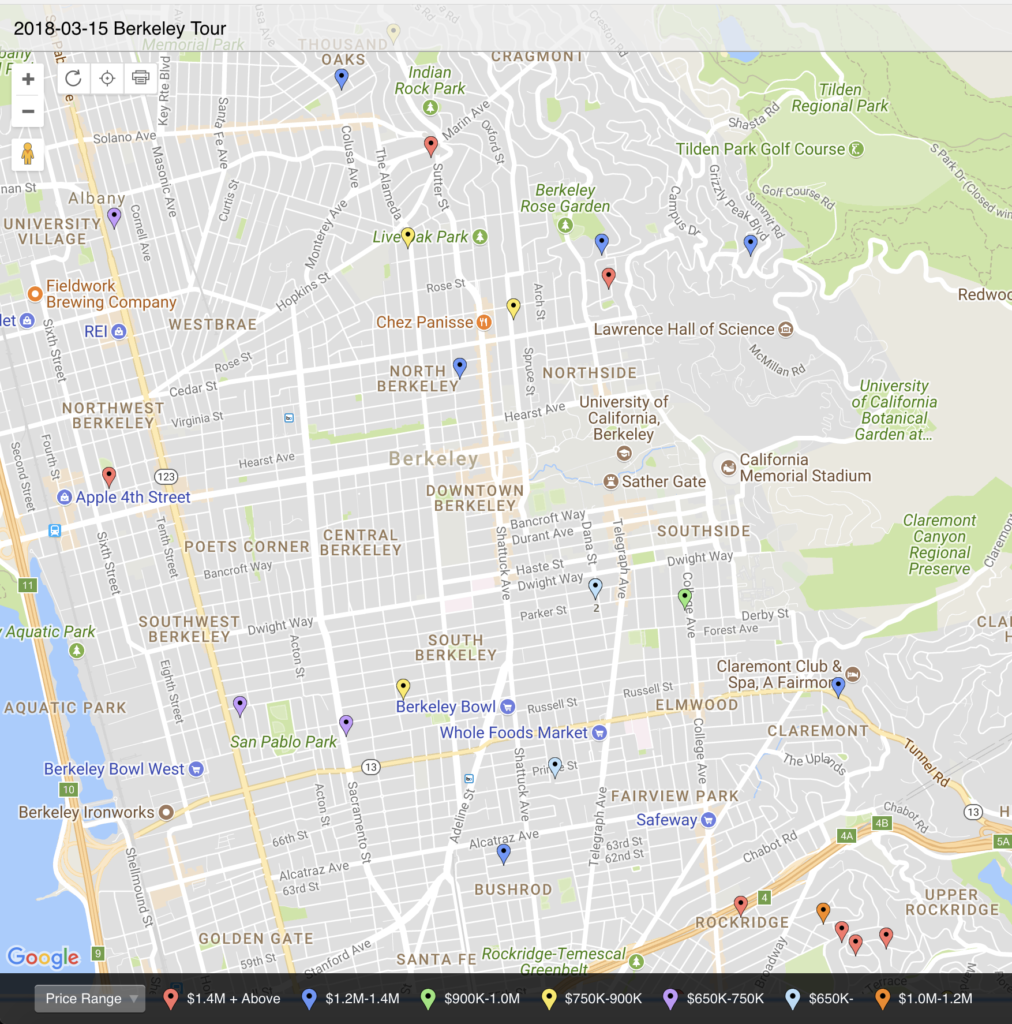The image size is (1012, 1024).
Task: Click the Rockridge-Temescal Greenbelt park icon
Action: coord(637,961)
